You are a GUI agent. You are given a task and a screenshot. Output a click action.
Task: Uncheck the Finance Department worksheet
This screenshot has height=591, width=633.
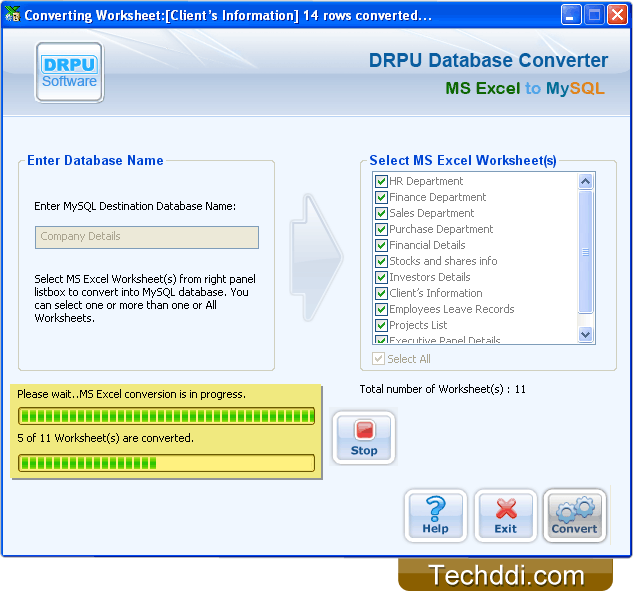point(381,197)
